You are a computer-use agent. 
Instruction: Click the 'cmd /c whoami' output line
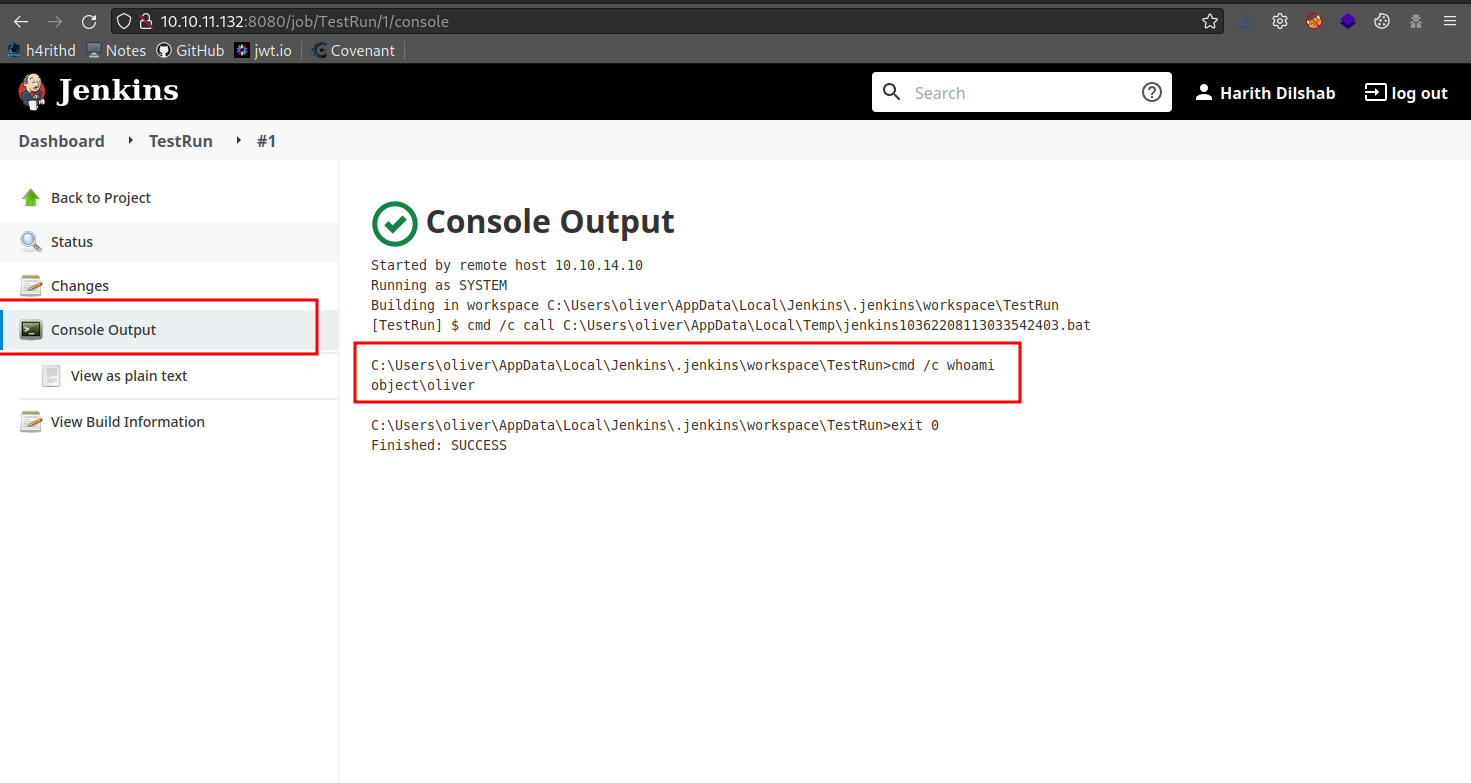(683, 366)
